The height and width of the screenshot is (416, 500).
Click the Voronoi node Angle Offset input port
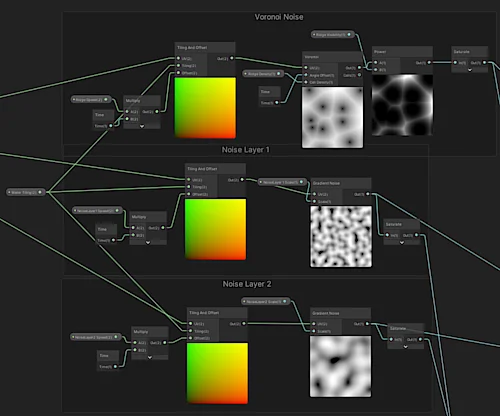(x=306, y=75)
